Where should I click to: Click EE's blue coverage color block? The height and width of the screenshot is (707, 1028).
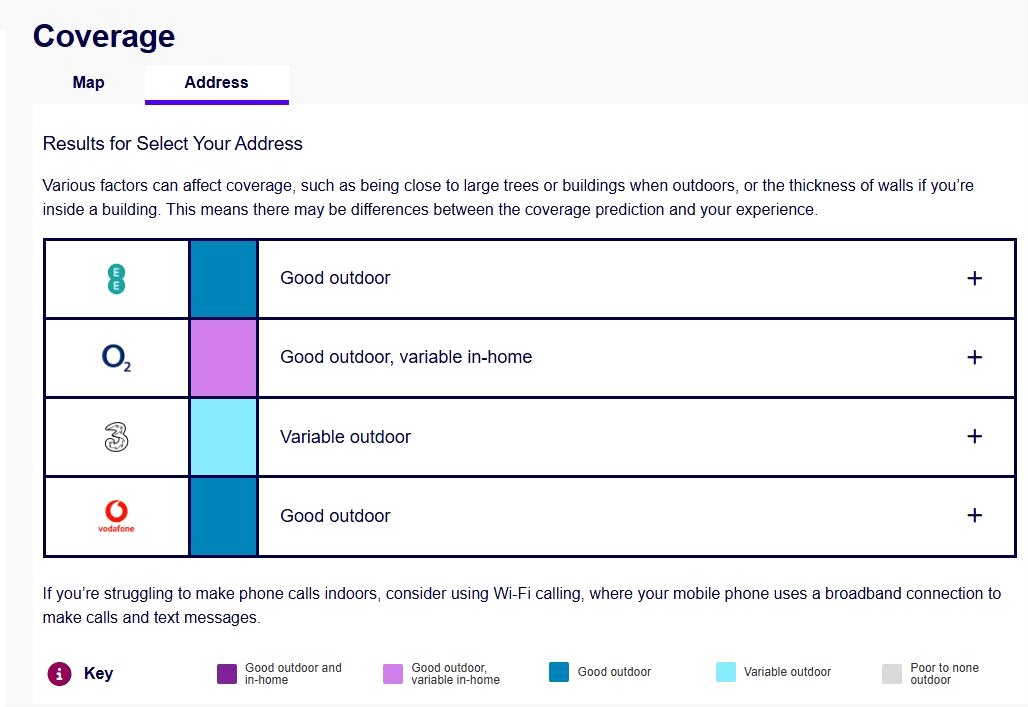(223, 279)
